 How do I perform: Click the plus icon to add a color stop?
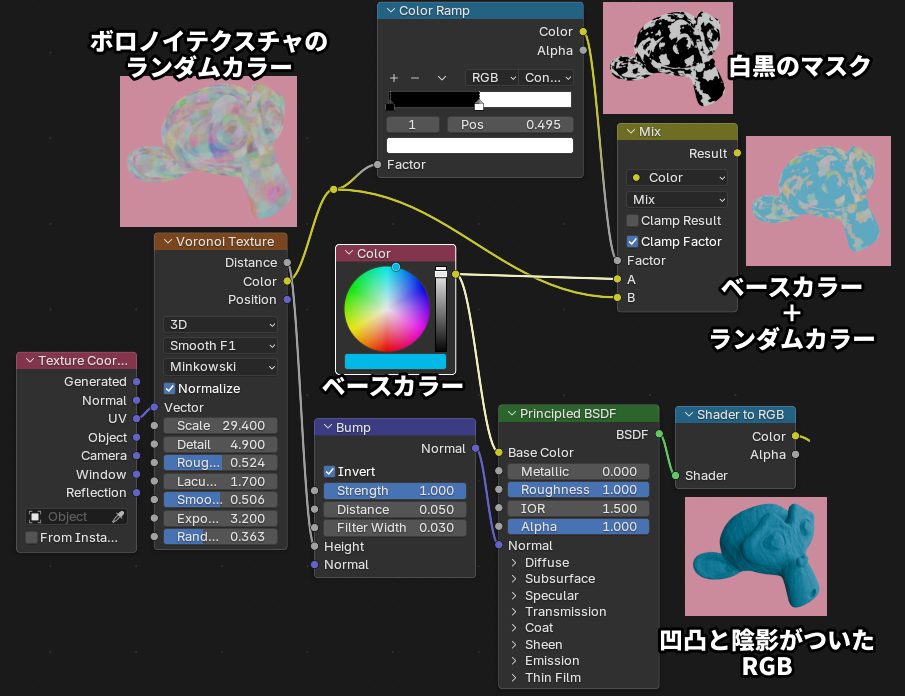394,78
